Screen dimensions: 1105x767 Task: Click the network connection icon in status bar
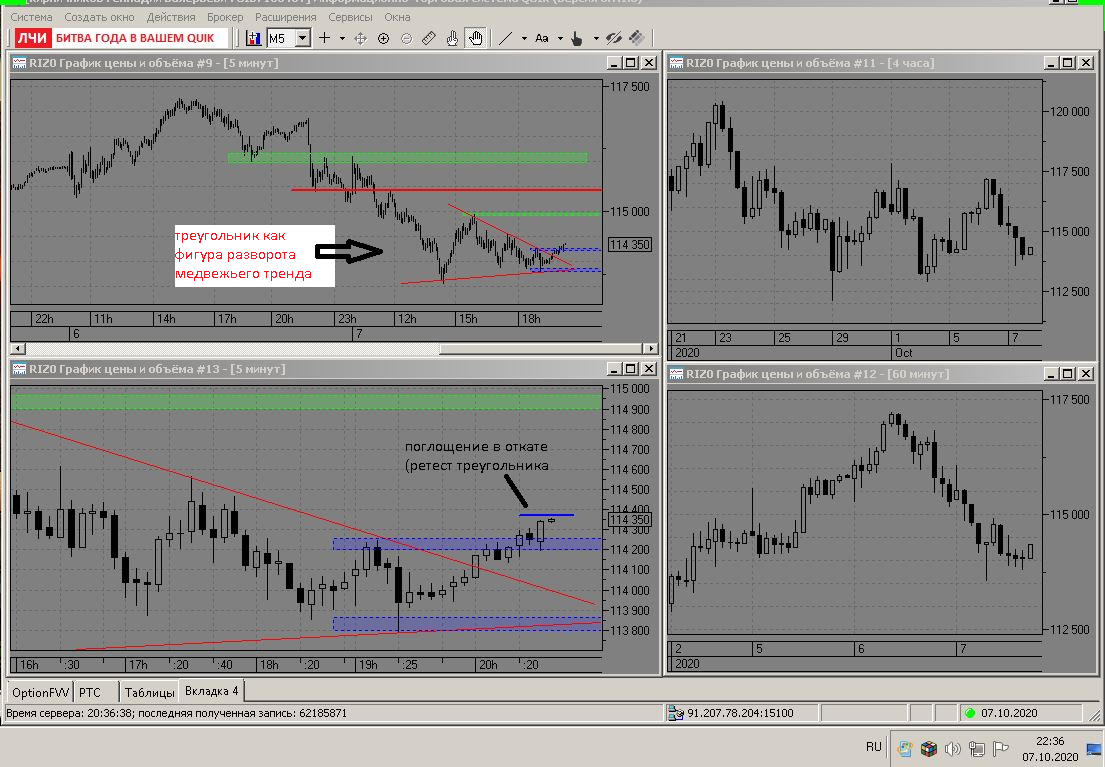point(676,713)
